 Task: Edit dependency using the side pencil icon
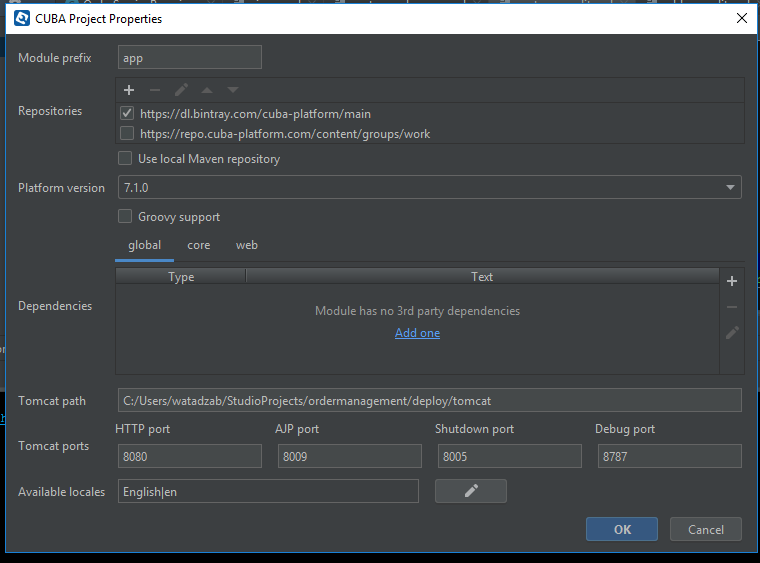pos(732,332)
